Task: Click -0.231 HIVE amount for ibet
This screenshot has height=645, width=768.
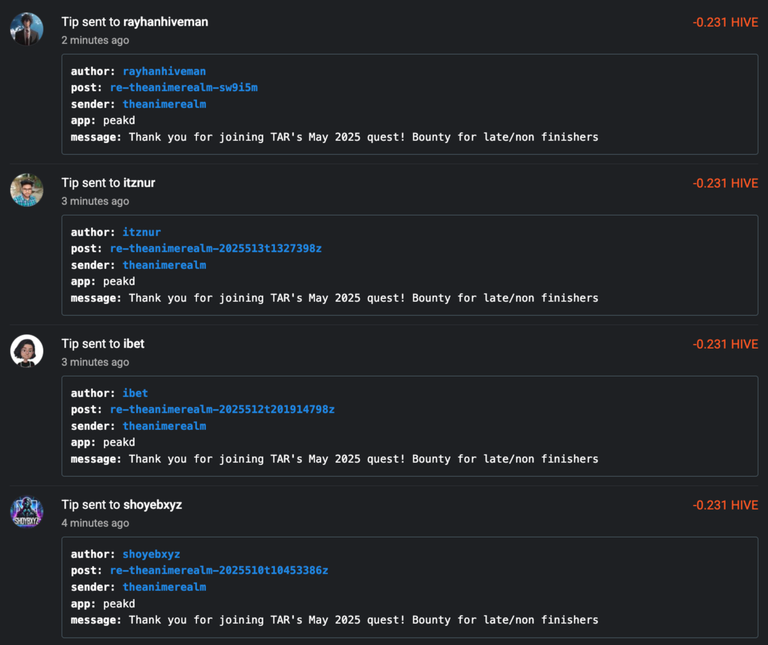Action: pos(725,344)
